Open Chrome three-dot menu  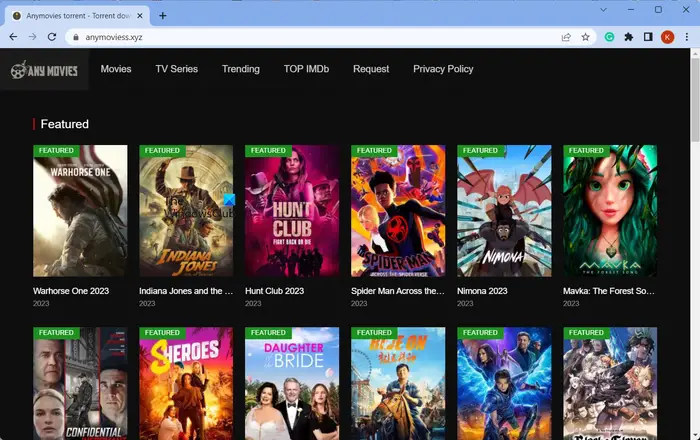[x=687, y=37]
